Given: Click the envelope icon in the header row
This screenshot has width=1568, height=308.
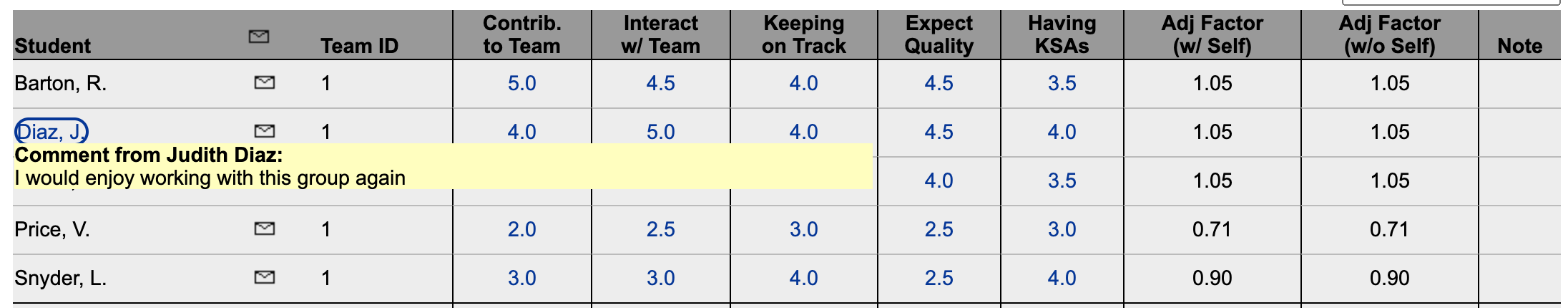Looking at the screenshot, I should [259, 37].
